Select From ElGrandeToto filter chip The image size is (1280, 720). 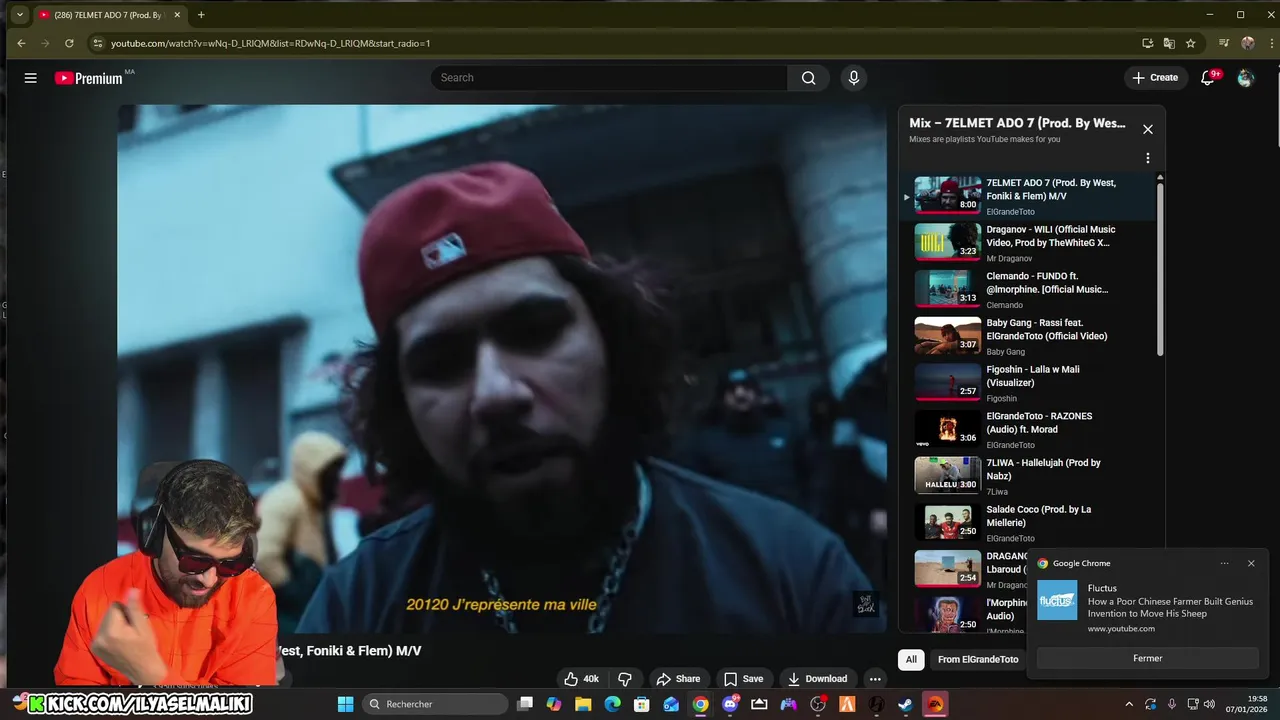point(978,659)
